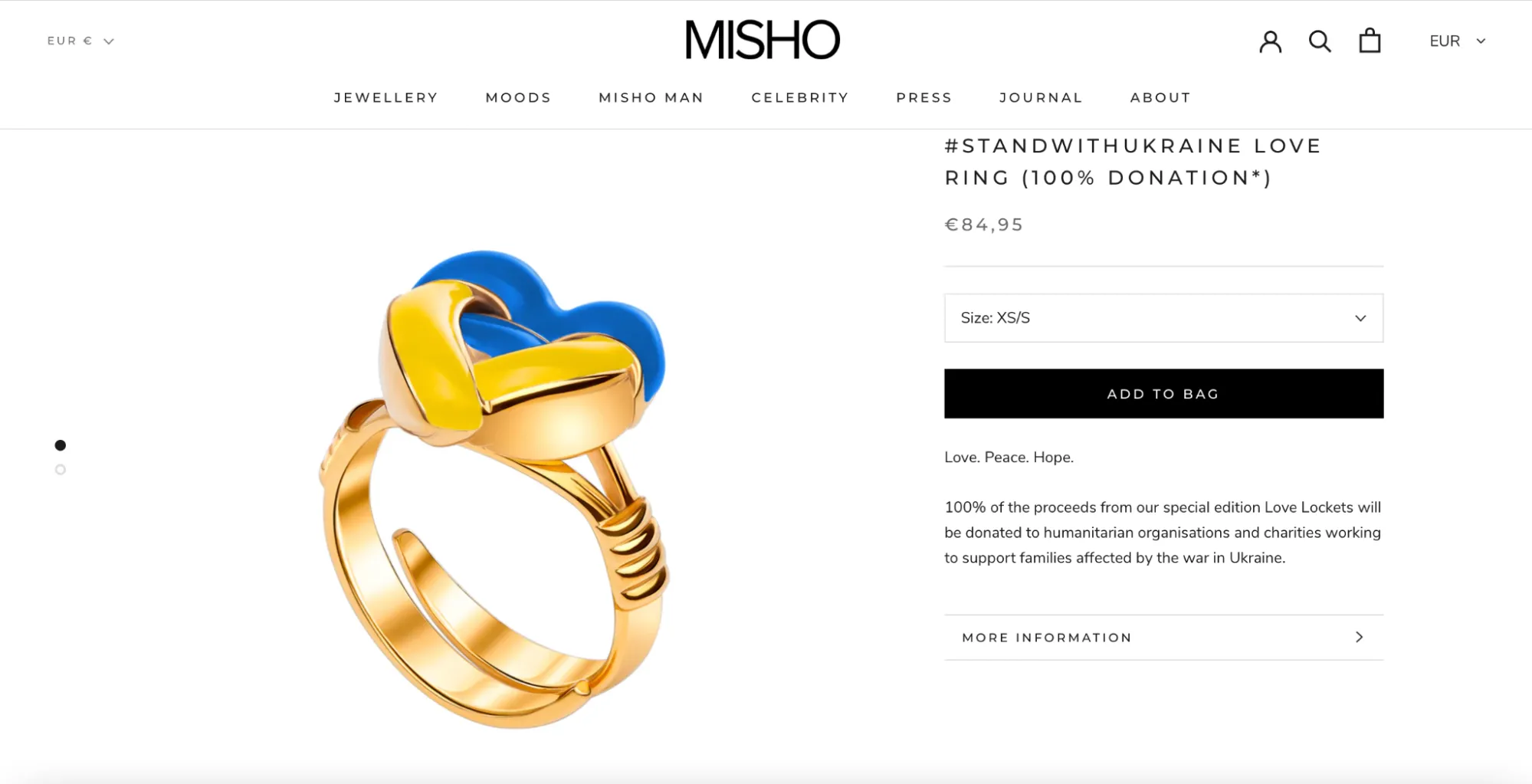Image resolution: width=1532 pixels, height=784 pixels.
Task: Visit the About page
Action: pos(1160,97)
